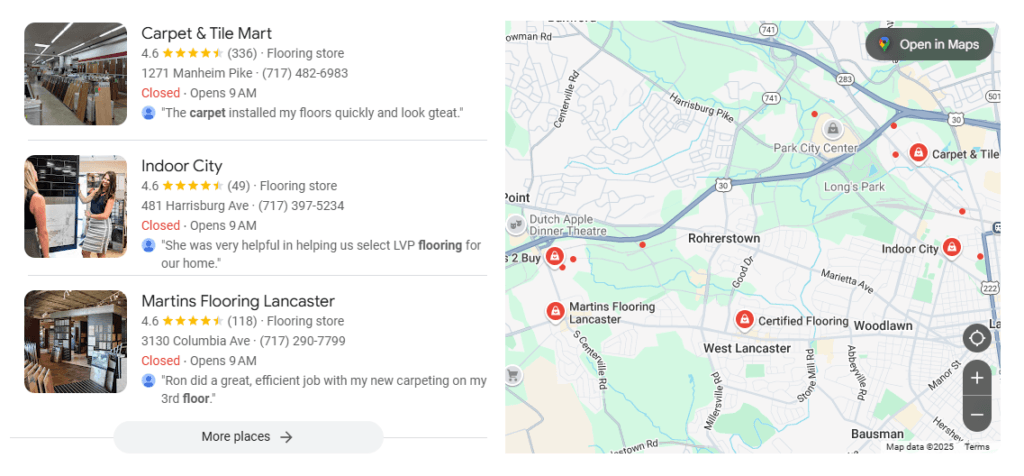Open Martins Flooring Lancaster listing
The image size is (1024, 476).
[238, 301]
